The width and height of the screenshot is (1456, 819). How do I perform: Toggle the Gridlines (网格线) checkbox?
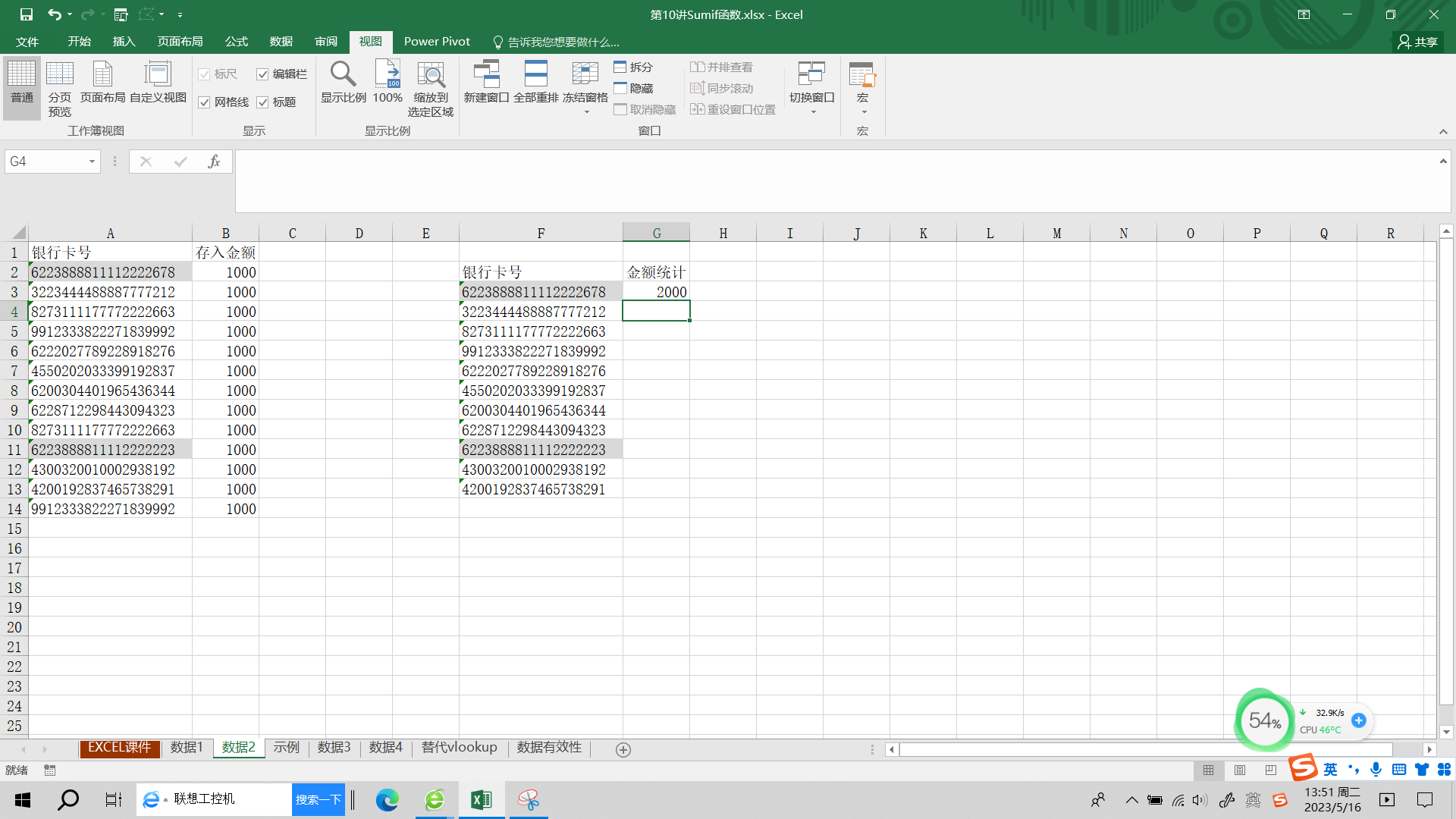point(204,102)
